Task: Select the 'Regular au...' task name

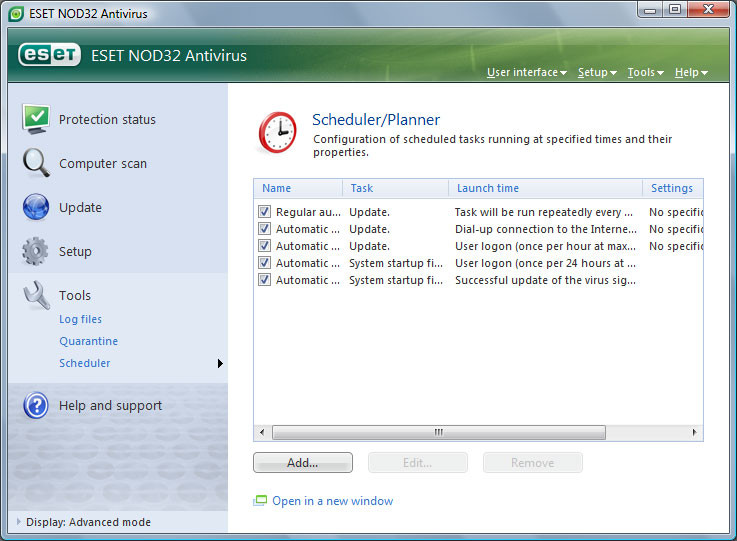Action: [x=308, y=212]
